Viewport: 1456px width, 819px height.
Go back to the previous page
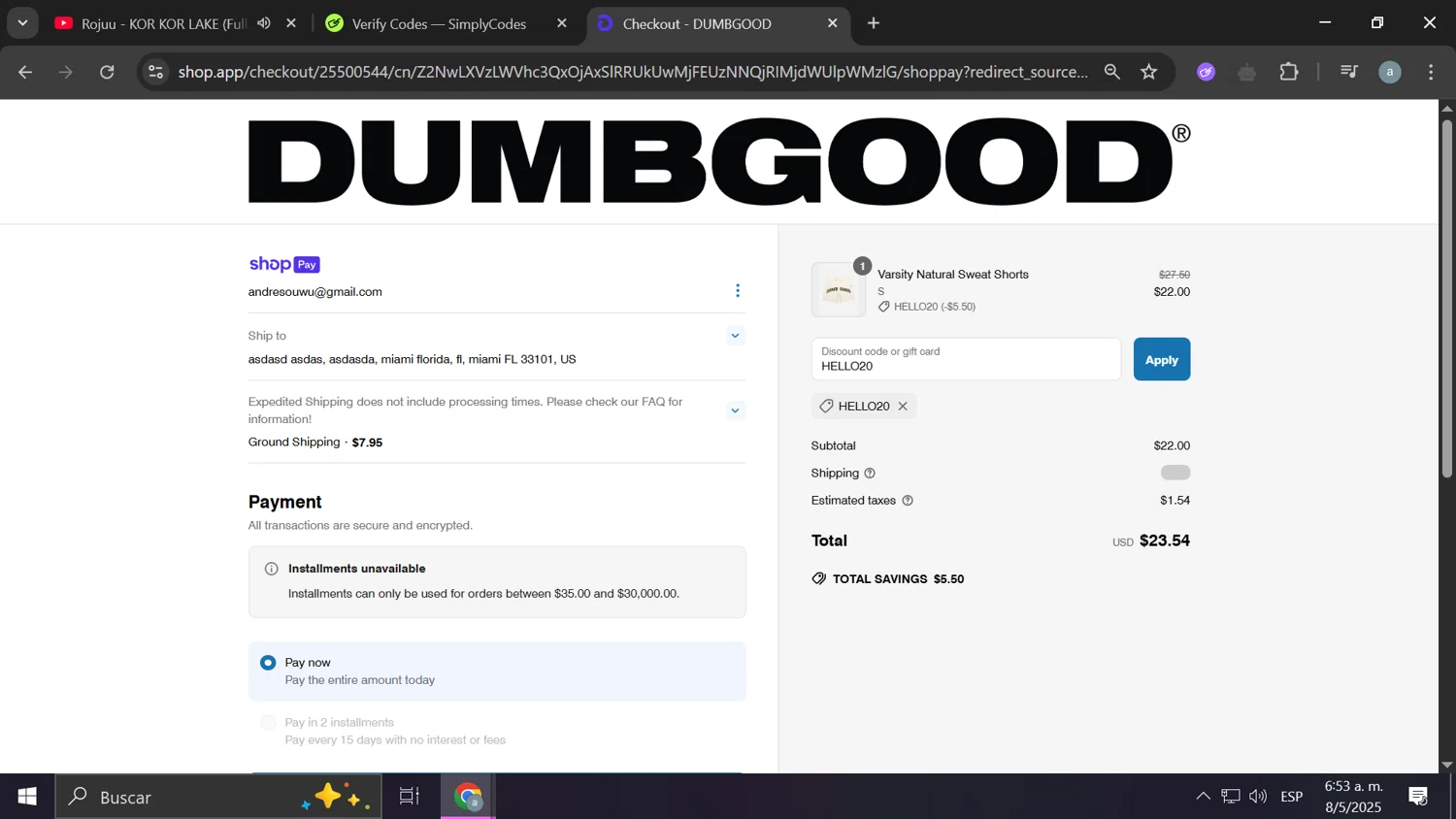click(x=25, y=72)
